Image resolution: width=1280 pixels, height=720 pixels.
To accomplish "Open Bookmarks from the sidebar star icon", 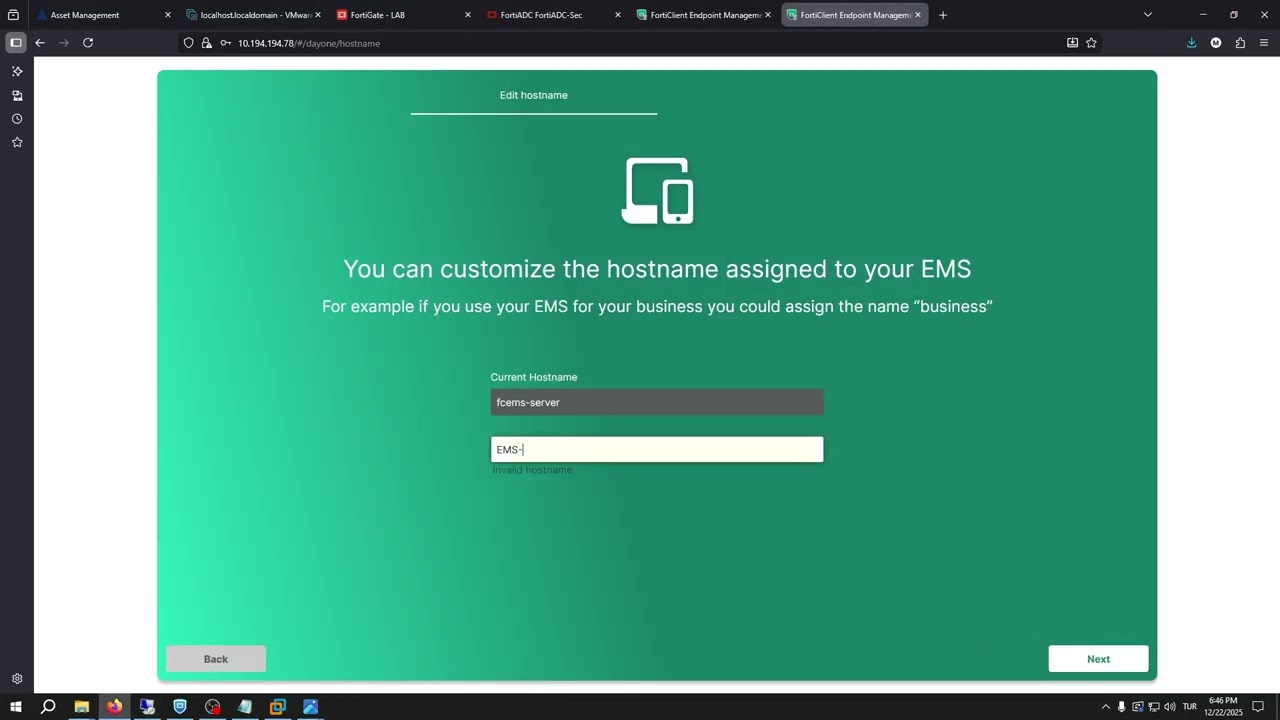I will pos(17,143).
